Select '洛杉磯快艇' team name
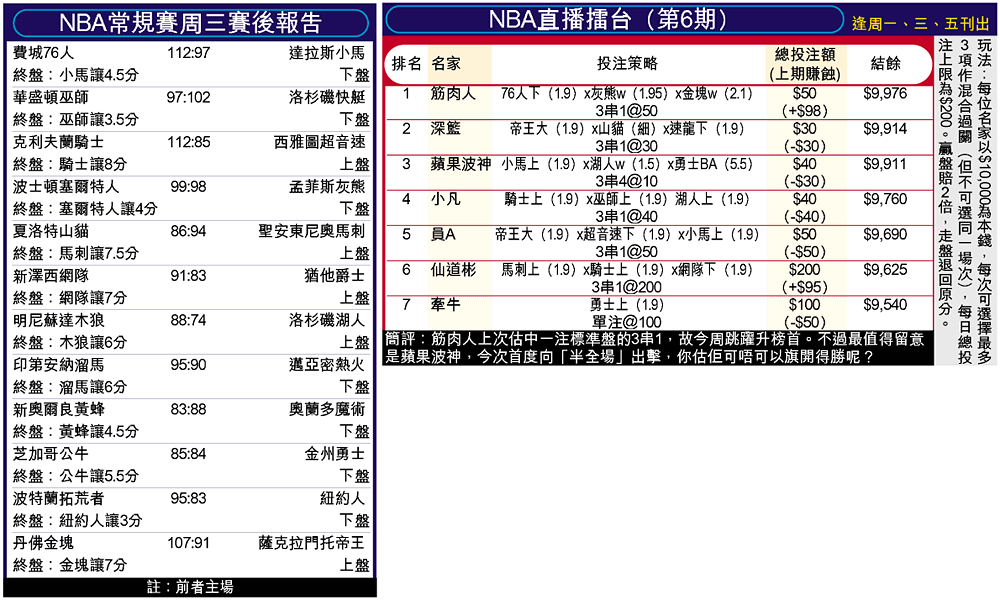The image size is (1000, 600). tap(327, 97)
